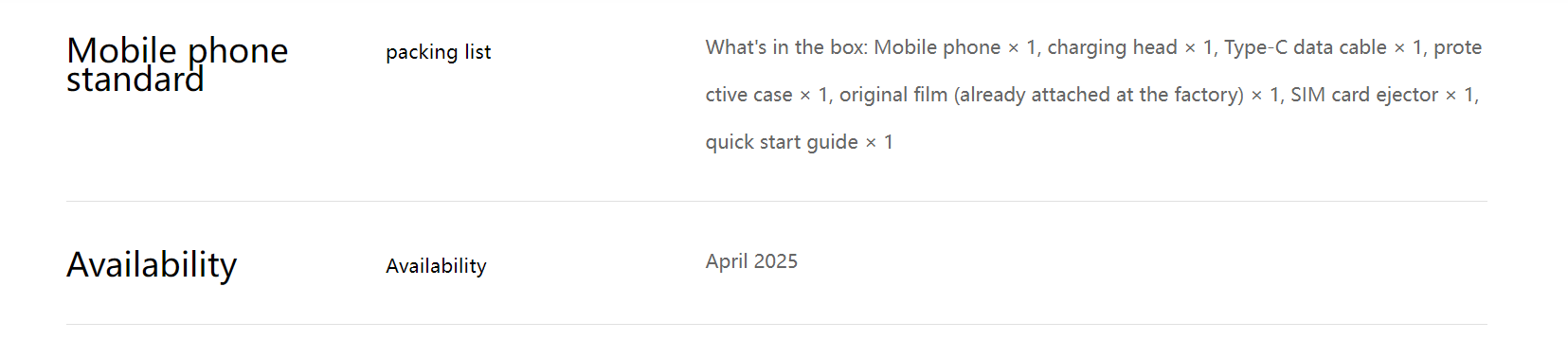Viewport: 1568px width, 358px height.
Task: Click the 'Mobile phone standard' section heading
Action: (x=177, y=64)
